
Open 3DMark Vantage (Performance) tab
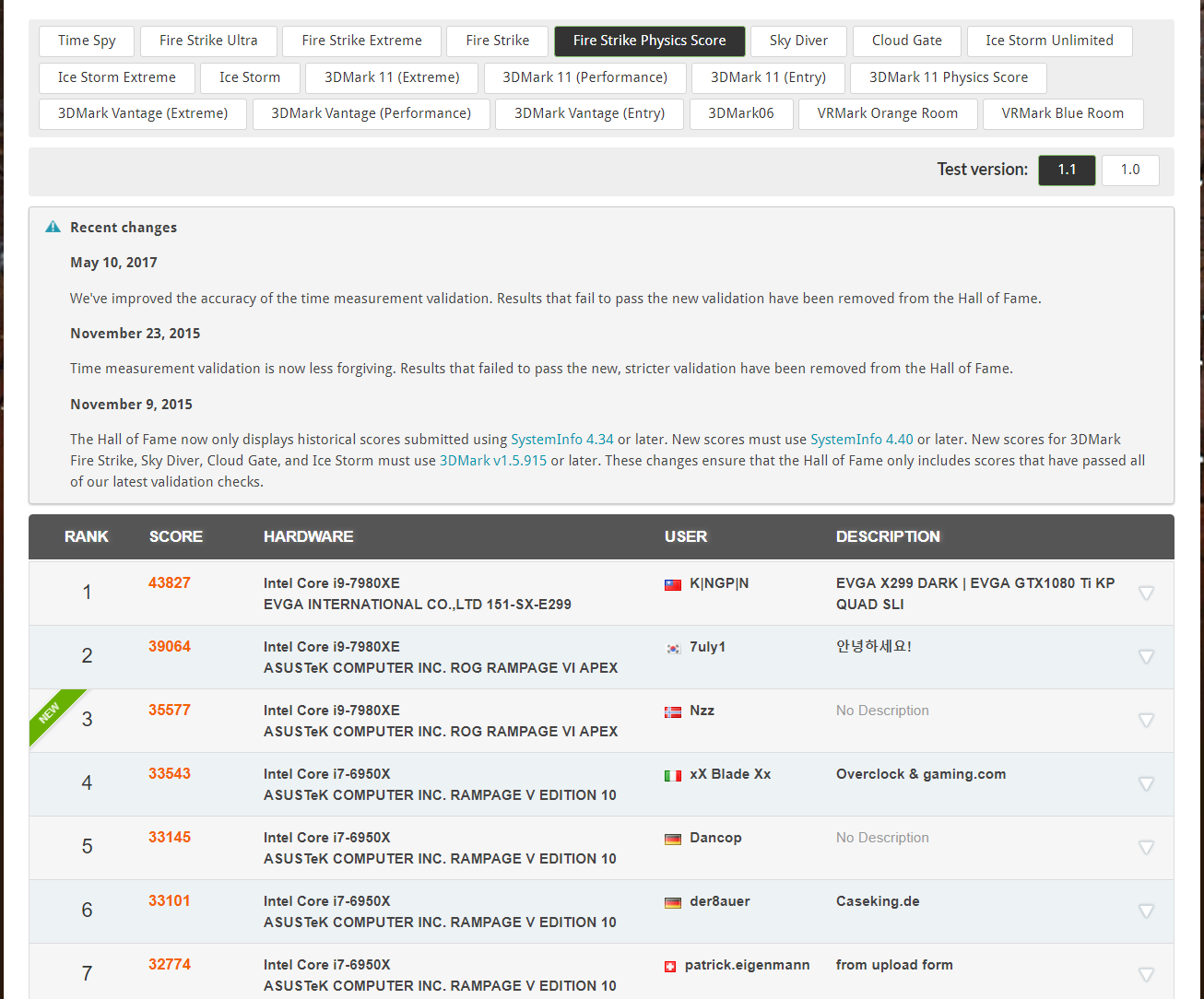pyautogui.click(x=372, y=113)
